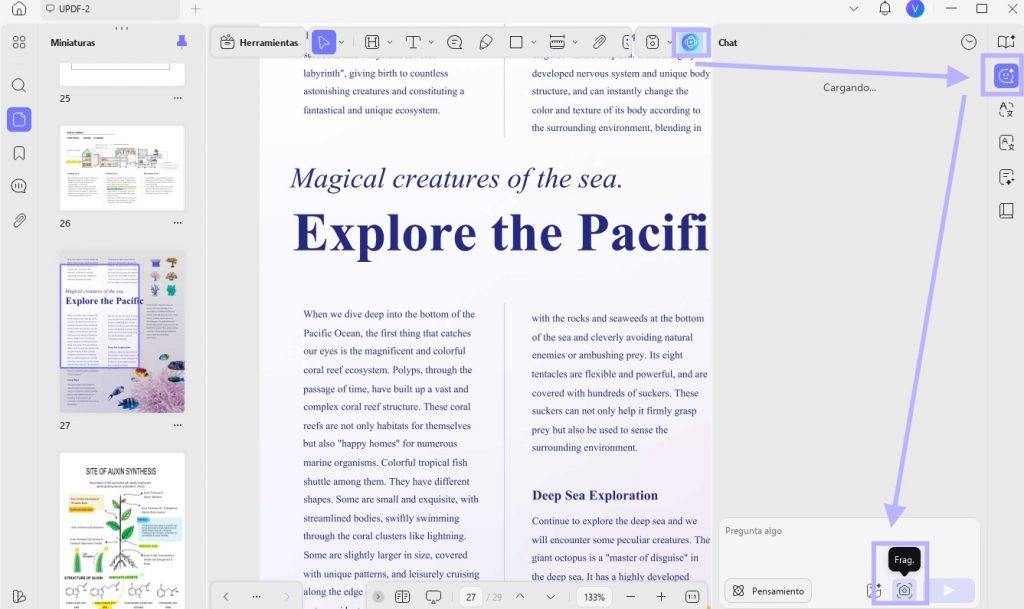
Task: Open the reading mode book icon
Action: coord(1006,42)
